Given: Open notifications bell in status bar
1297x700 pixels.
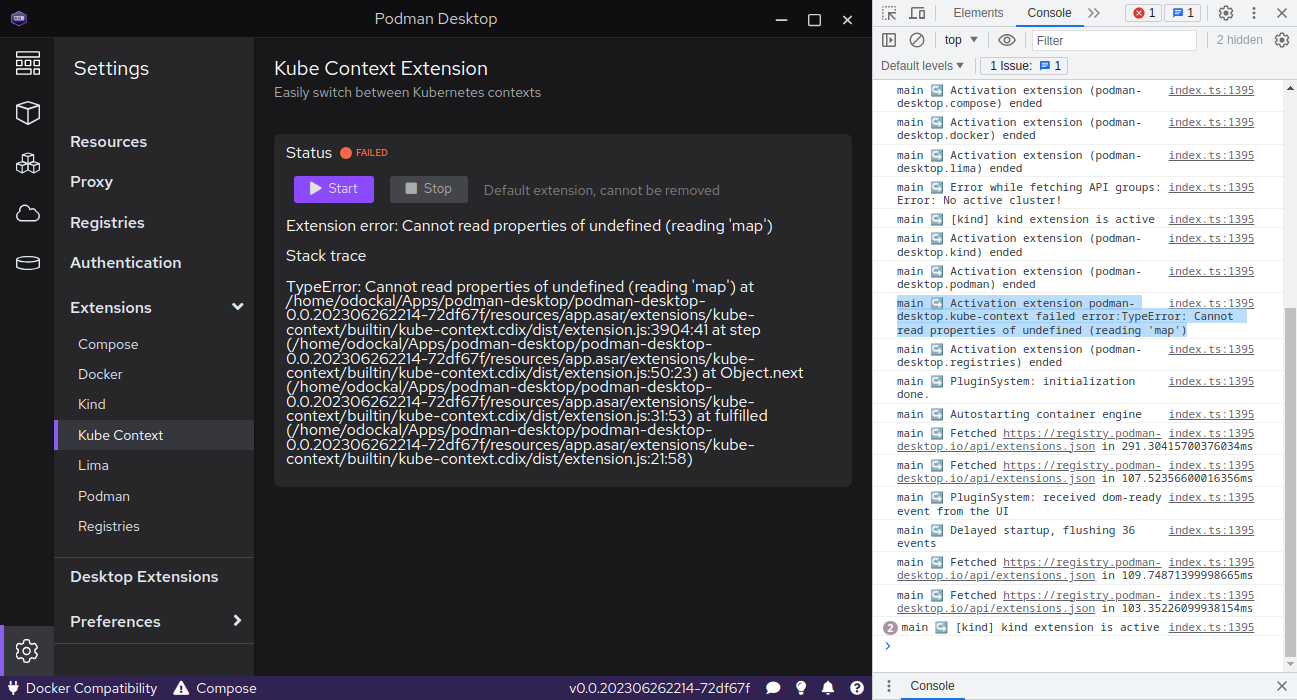Looking at the screenshot, I should click(x=828, y=688).
